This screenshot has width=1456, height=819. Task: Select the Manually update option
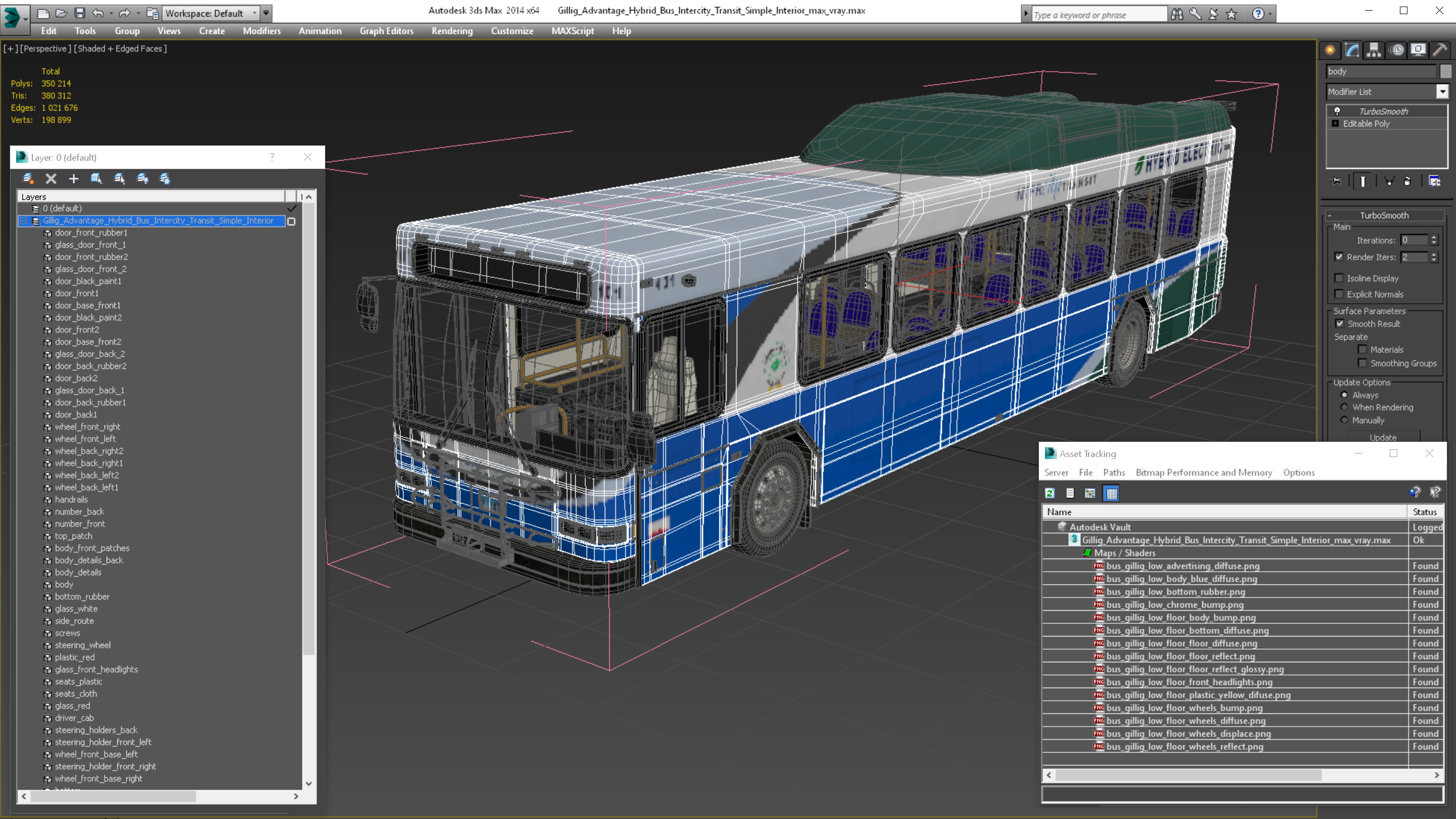[x=1345, y=420]
